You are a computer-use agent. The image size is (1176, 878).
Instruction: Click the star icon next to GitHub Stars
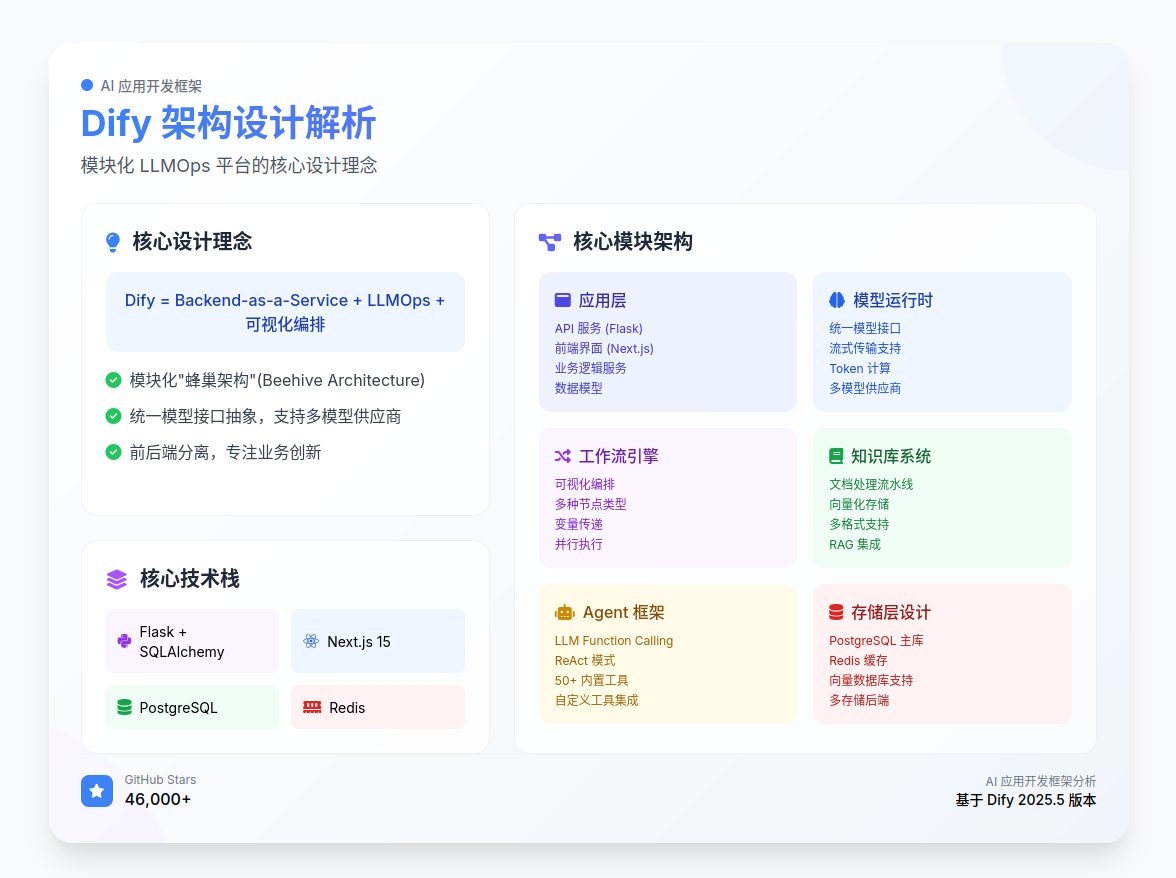[97, 790]
